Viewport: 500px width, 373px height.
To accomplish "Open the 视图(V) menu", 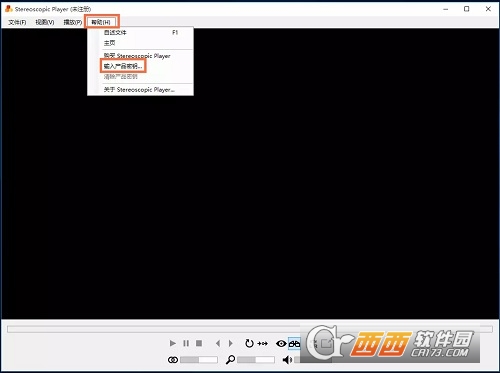I will [45, 22].
